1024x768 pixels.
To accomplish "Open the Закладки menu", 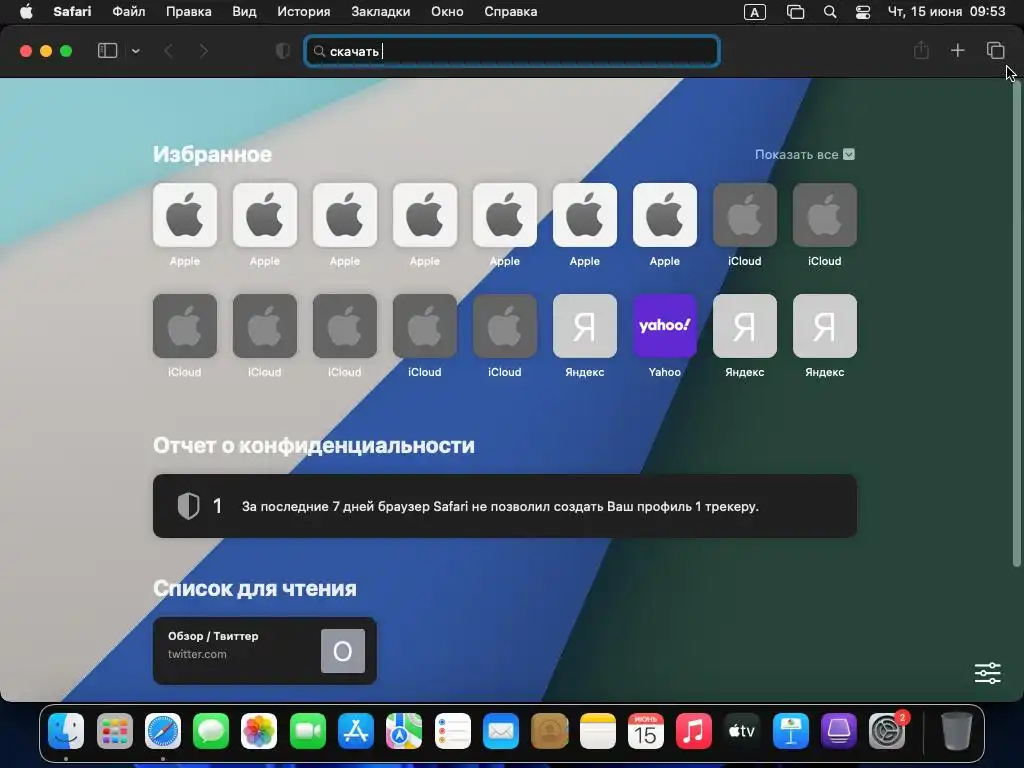I will [381, 12].
